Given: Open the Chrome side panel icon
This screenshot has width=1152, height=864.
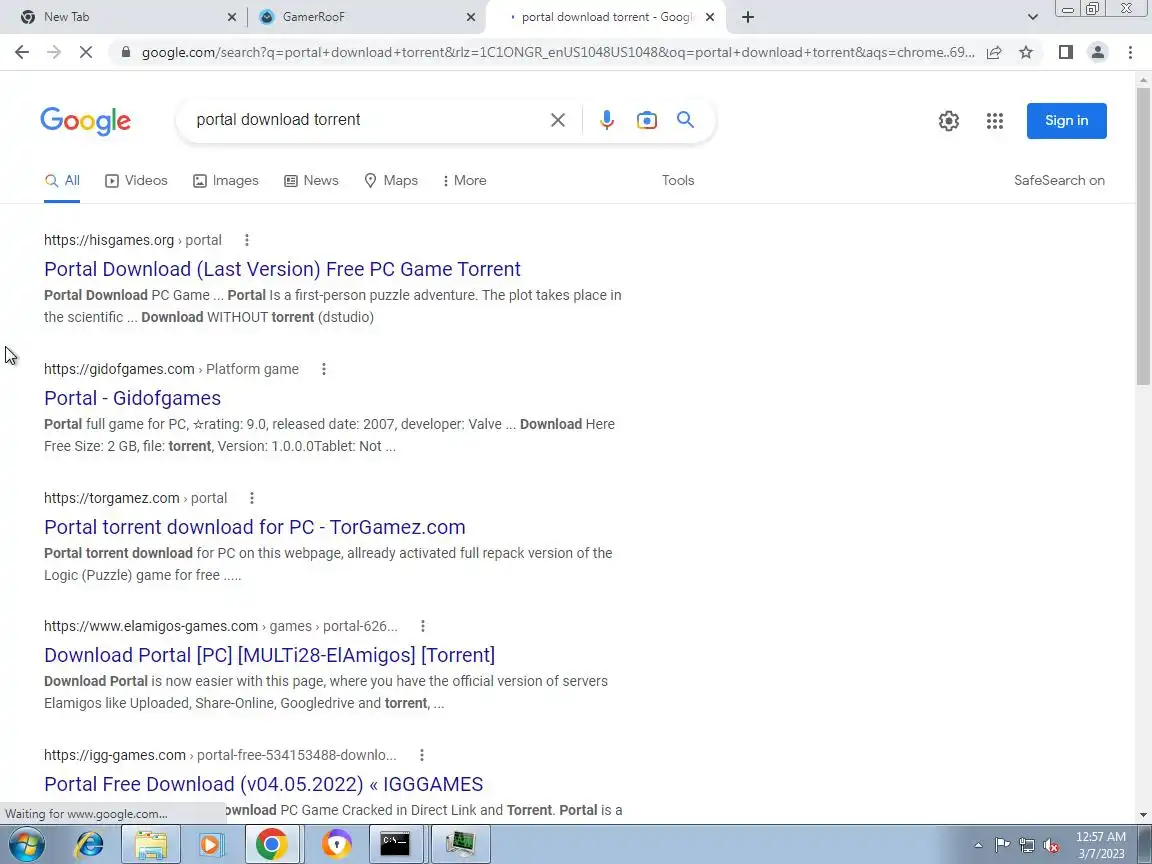Looking at the screenshot, I should [1065, 52].
